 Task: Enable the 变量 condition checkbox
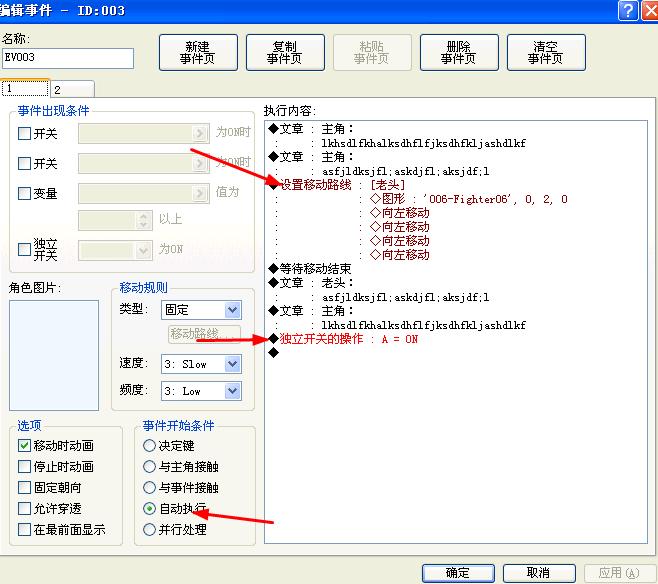click(x=24, y=193)
